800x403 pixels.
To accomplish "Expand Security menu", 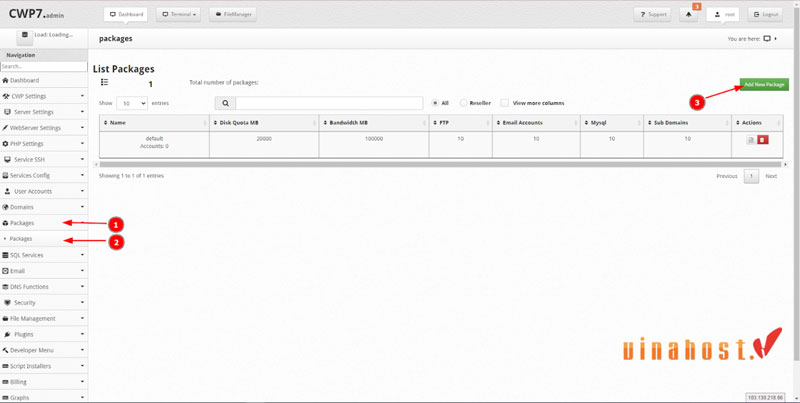I will 44,303.
